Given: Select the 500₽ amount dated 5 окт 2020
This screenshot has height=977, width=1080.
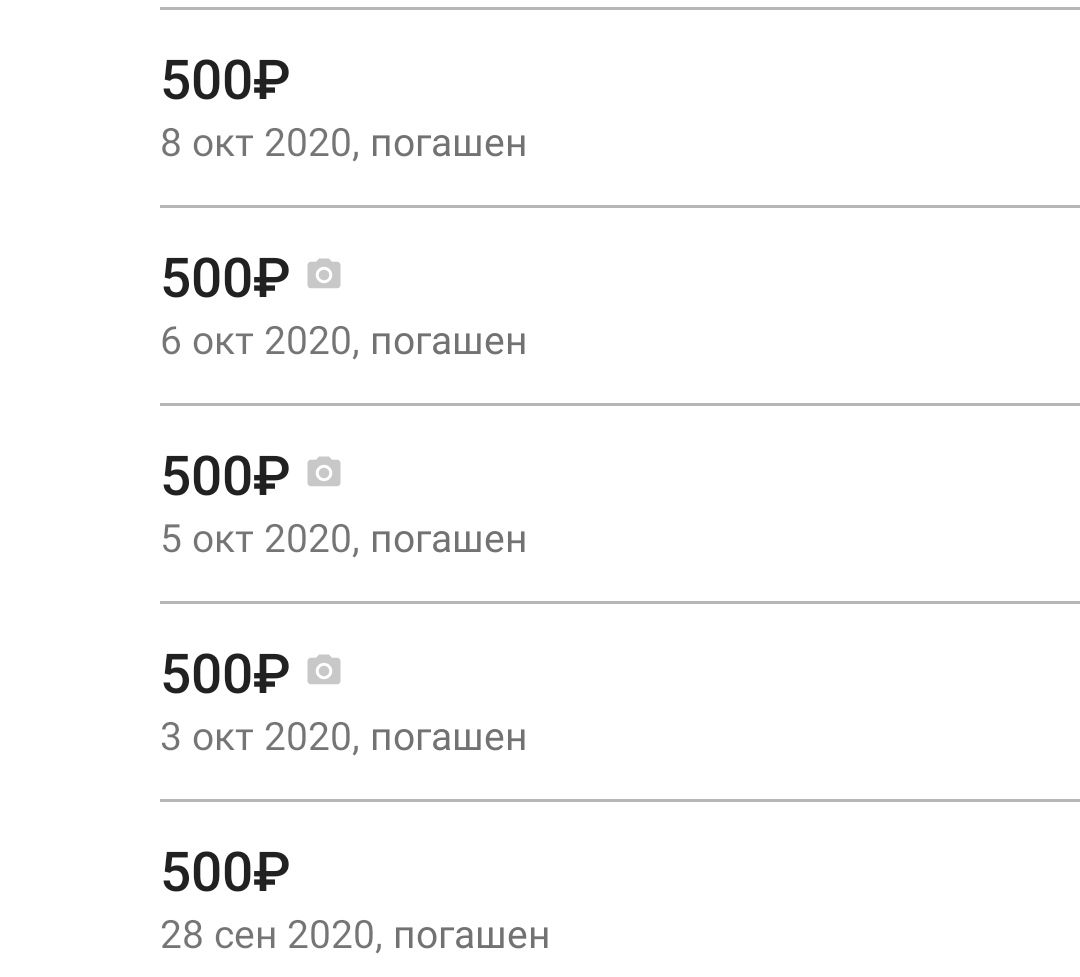Looking at the screenshot, I should (x=225, y=475).
